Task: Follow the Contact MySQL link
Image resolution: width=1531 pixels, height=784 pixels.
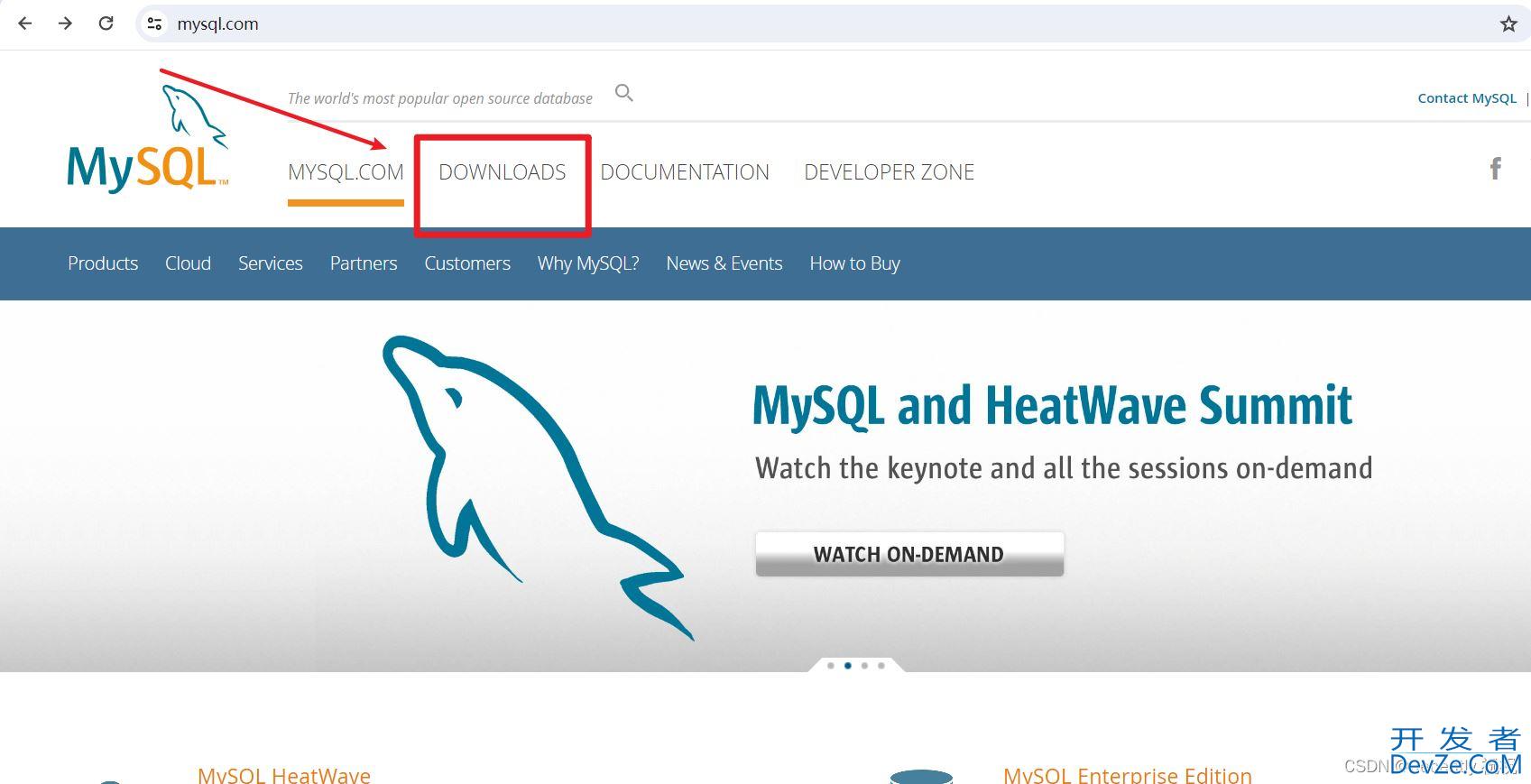Action: coord(1467,97)
